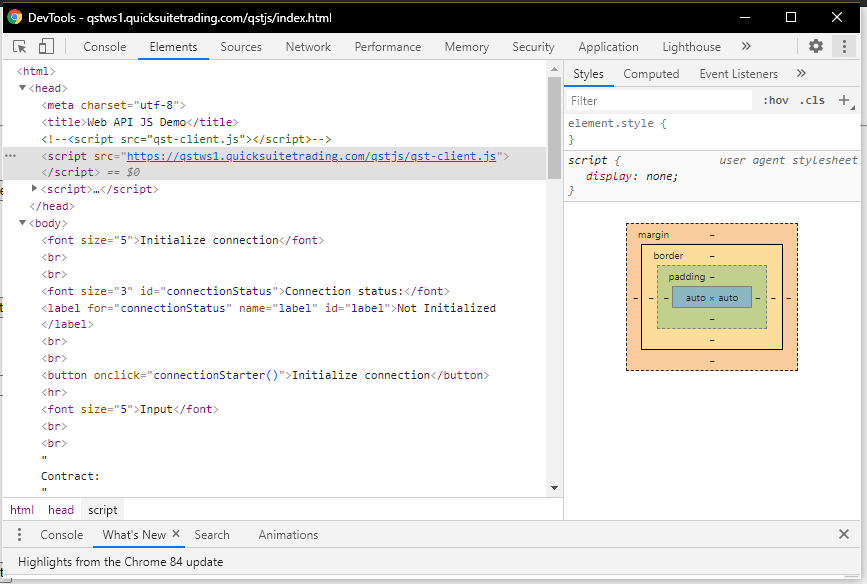The image size is (867, 584).
Task: Select the meta charset utf-8 node
Action: (x=113, y=105)
